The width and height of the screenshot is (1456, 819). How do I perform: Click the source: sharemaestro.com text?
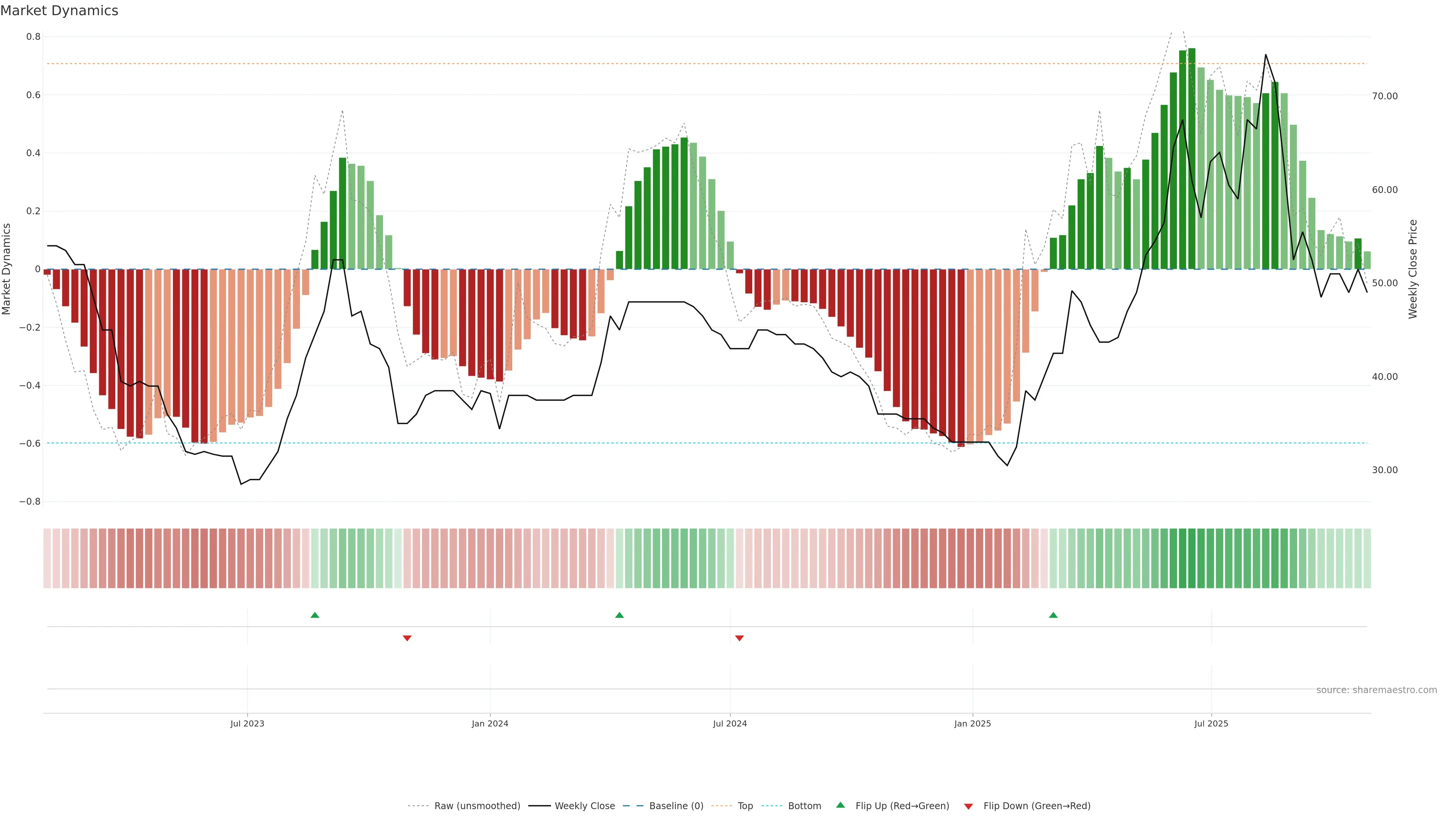(x=1376, y=690)
